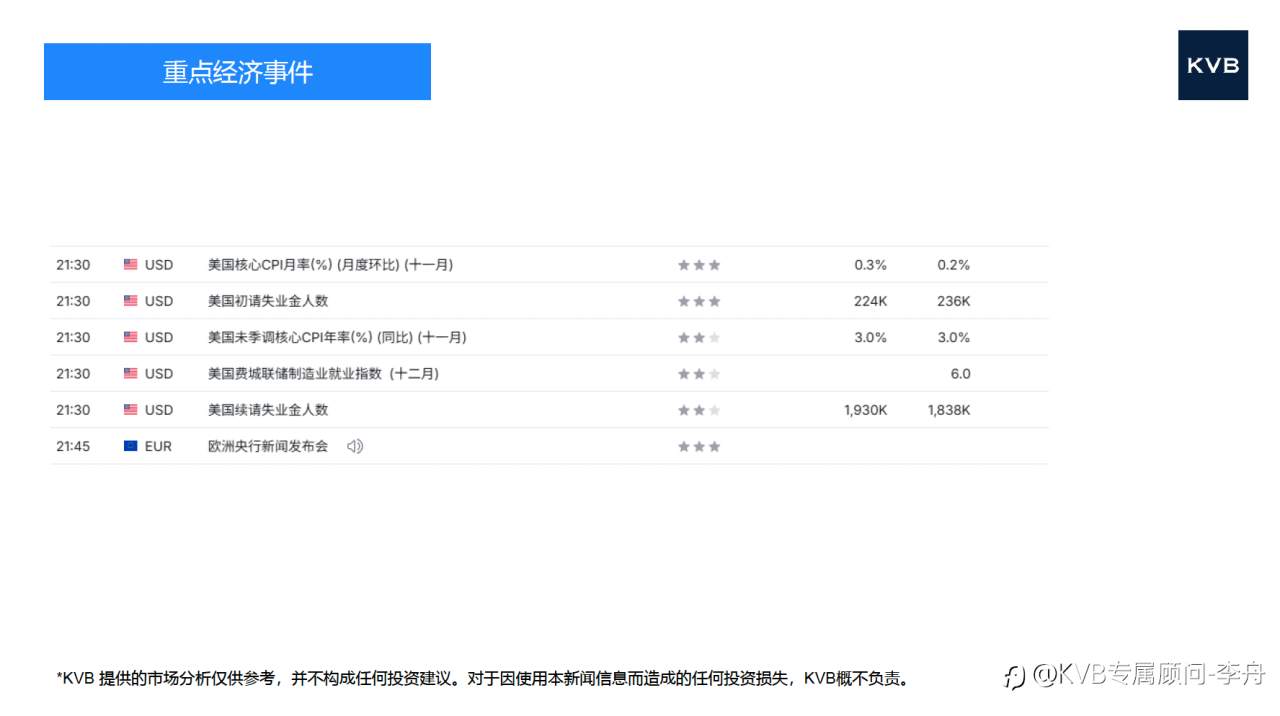Click the US flag on the 美国续请失业金人数 row

(130, 410)
